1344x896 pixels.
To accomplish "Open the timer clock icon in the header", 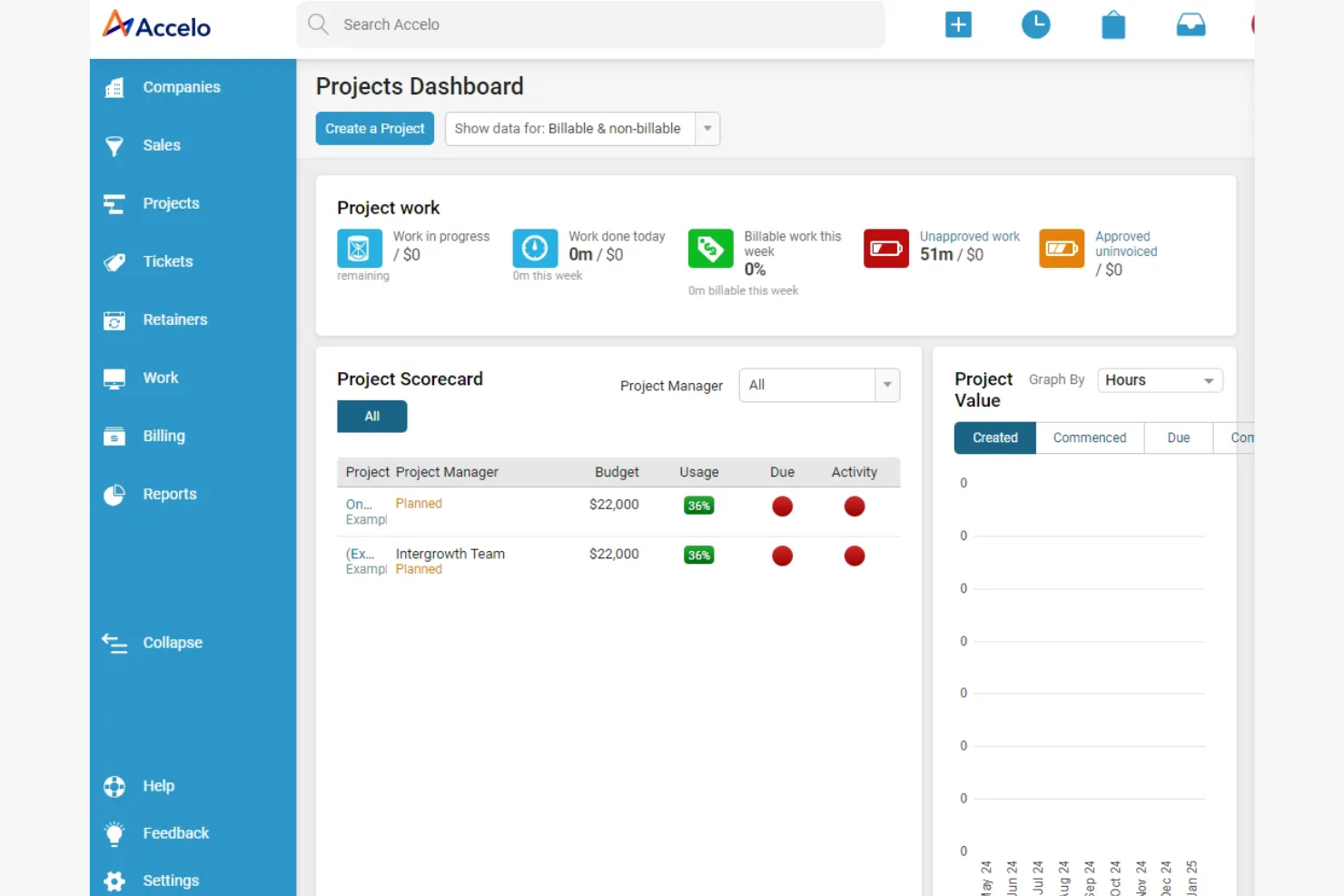I will pyautogui.click(x=1036, y=25).
